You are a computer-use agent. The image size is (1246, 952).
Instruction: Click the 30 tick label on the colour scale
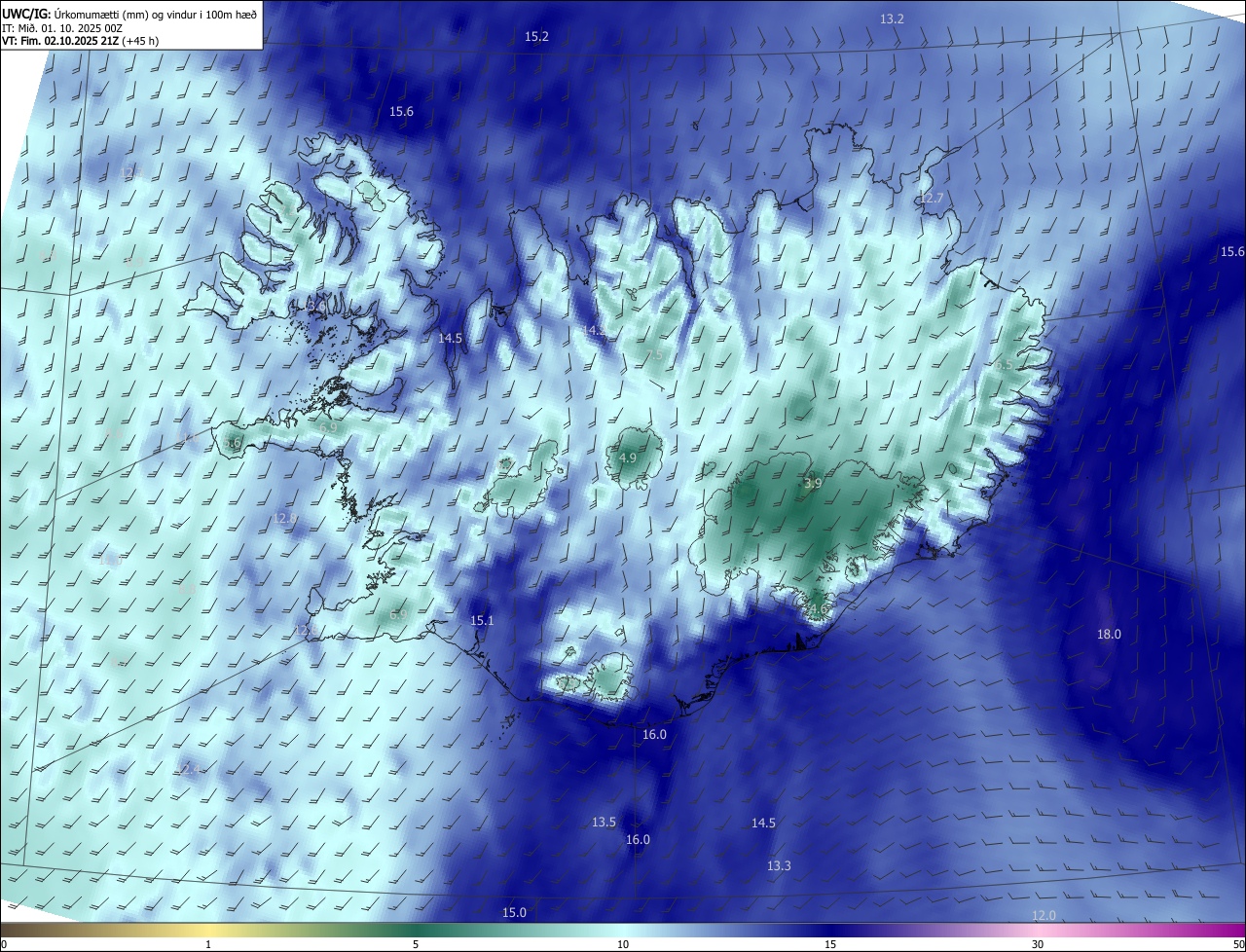(x=1038, y=944)
